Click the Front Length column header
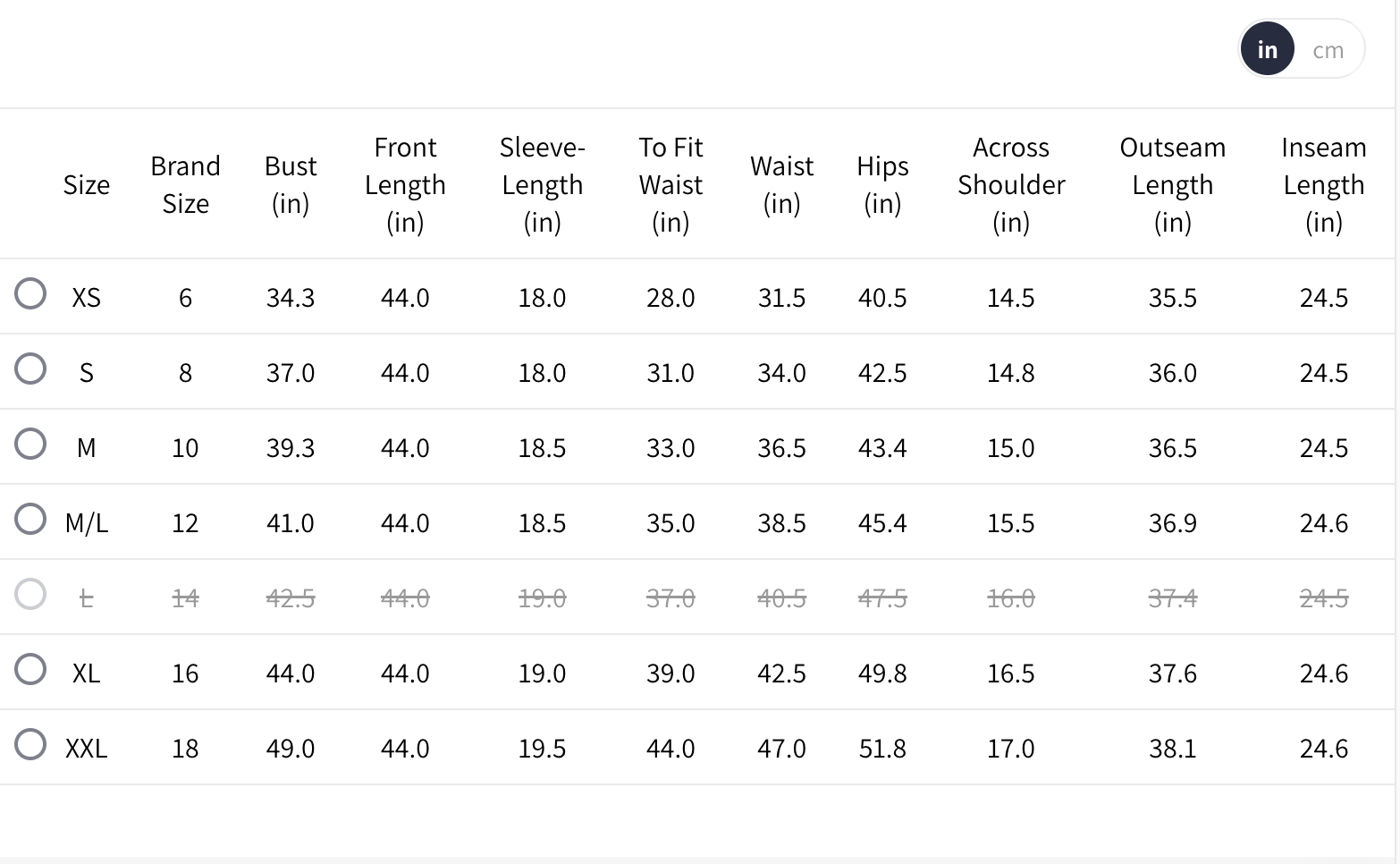This screenshot has height=864, width=1400. pyautogui.click(x=405, y=185)
